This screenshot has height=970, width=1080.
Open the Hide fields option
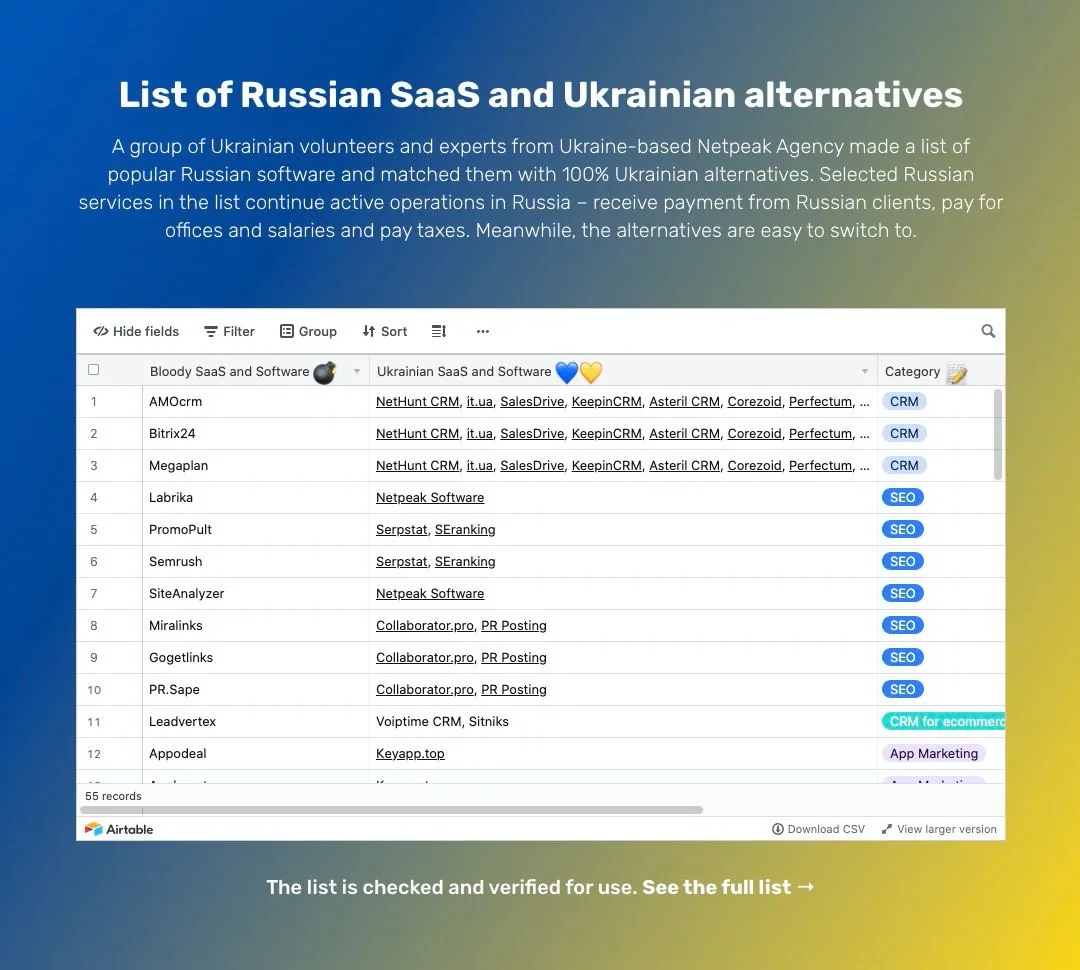(136, 331)
